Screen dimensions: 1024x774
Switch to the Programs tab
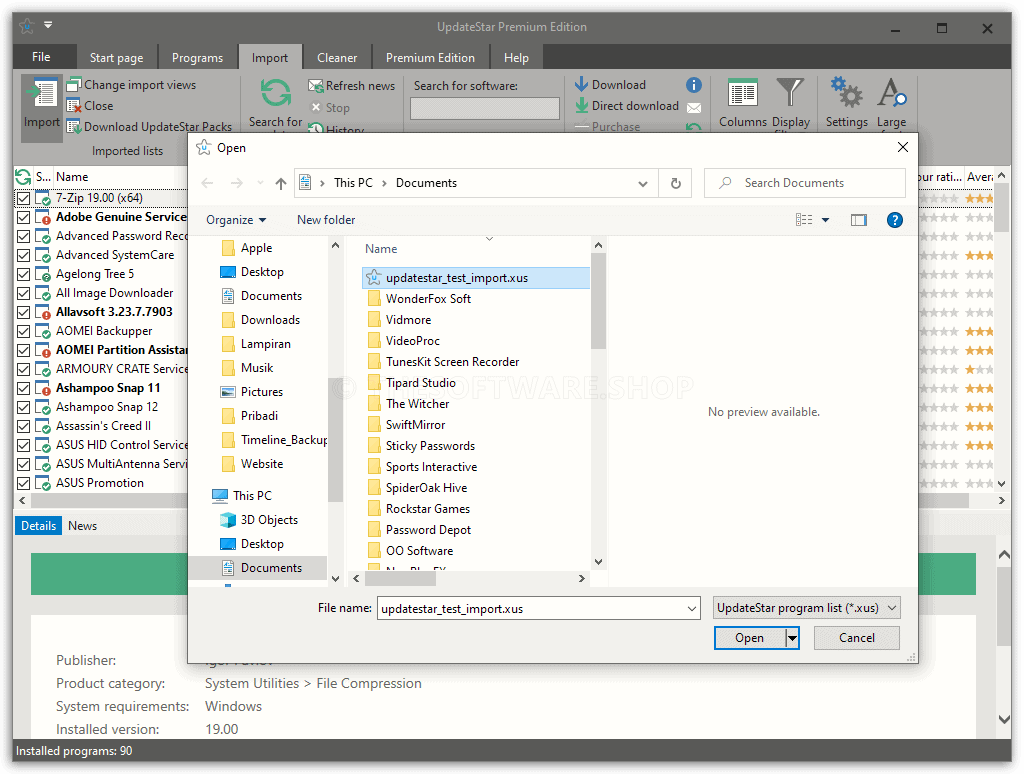pos(197,57)
